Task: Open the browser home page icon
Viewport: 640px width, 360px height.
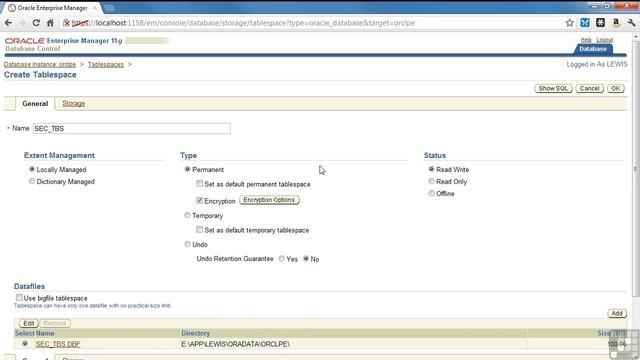Action: (50, 23)
